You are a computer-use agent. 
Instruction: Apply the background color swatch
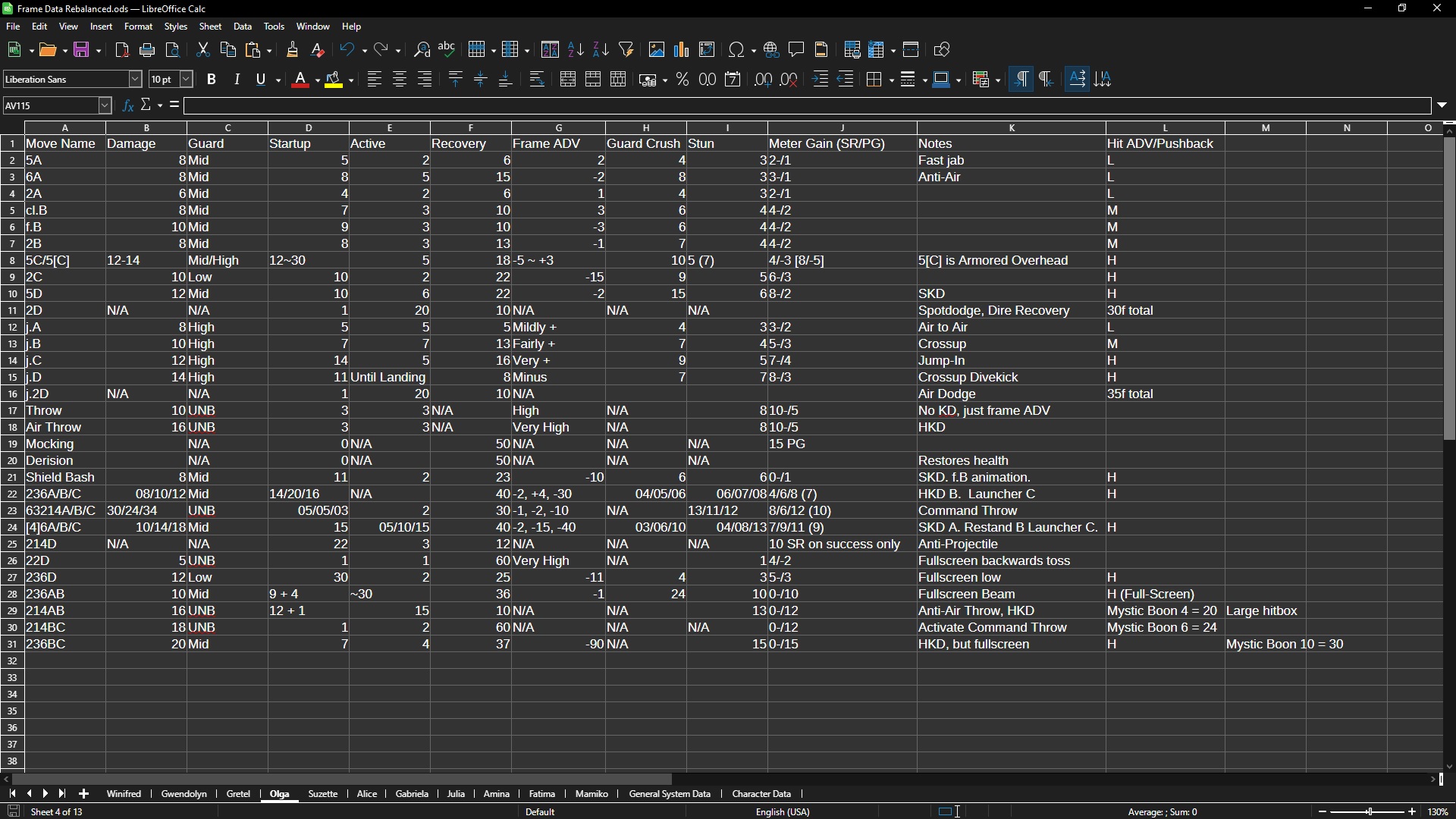tap(334, 79)
